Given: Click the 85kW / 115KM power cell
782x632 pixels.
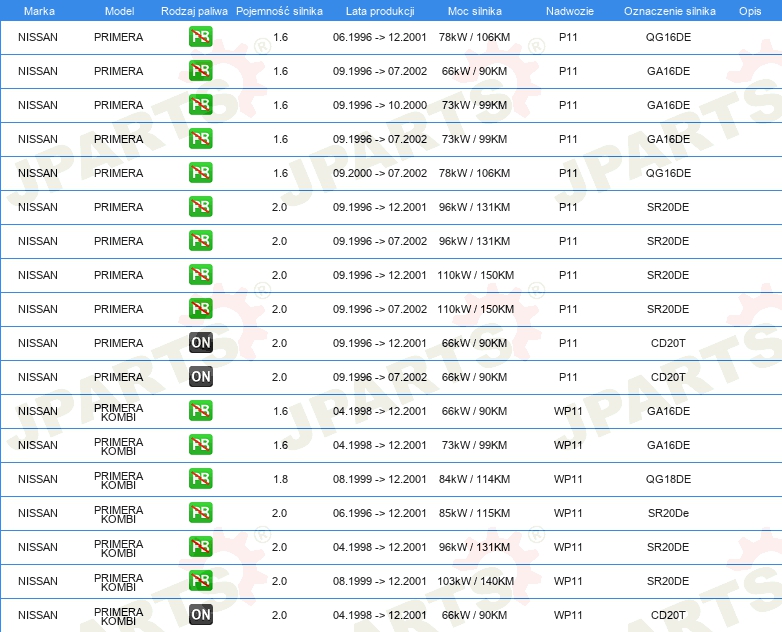Looking at the screenshot, I should point(474,513).
